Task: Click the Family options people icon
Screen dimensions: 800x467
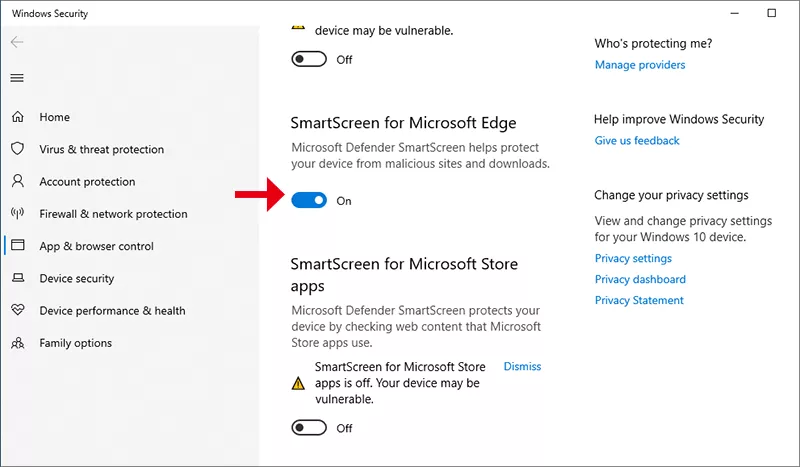Action: [18, 343]
